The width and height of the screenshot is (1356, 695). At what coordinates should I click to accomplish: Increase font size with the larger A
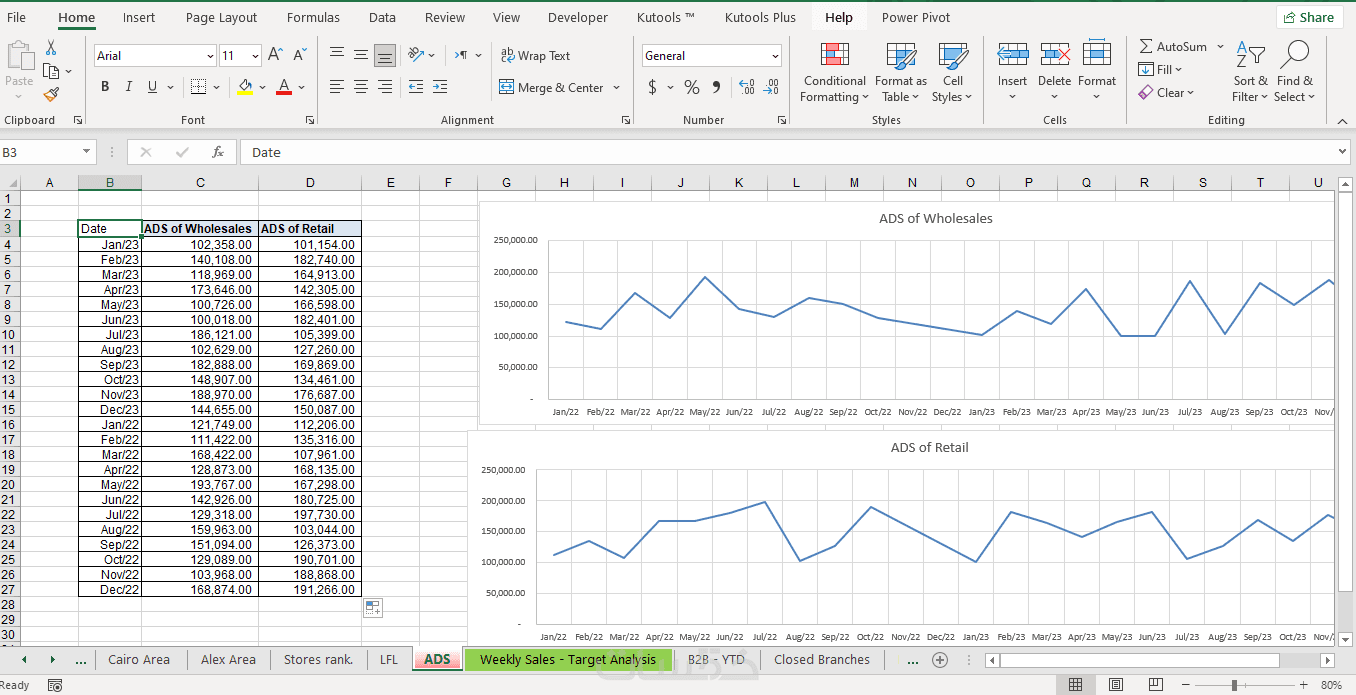pyautogui.click(x=275, y=55)
